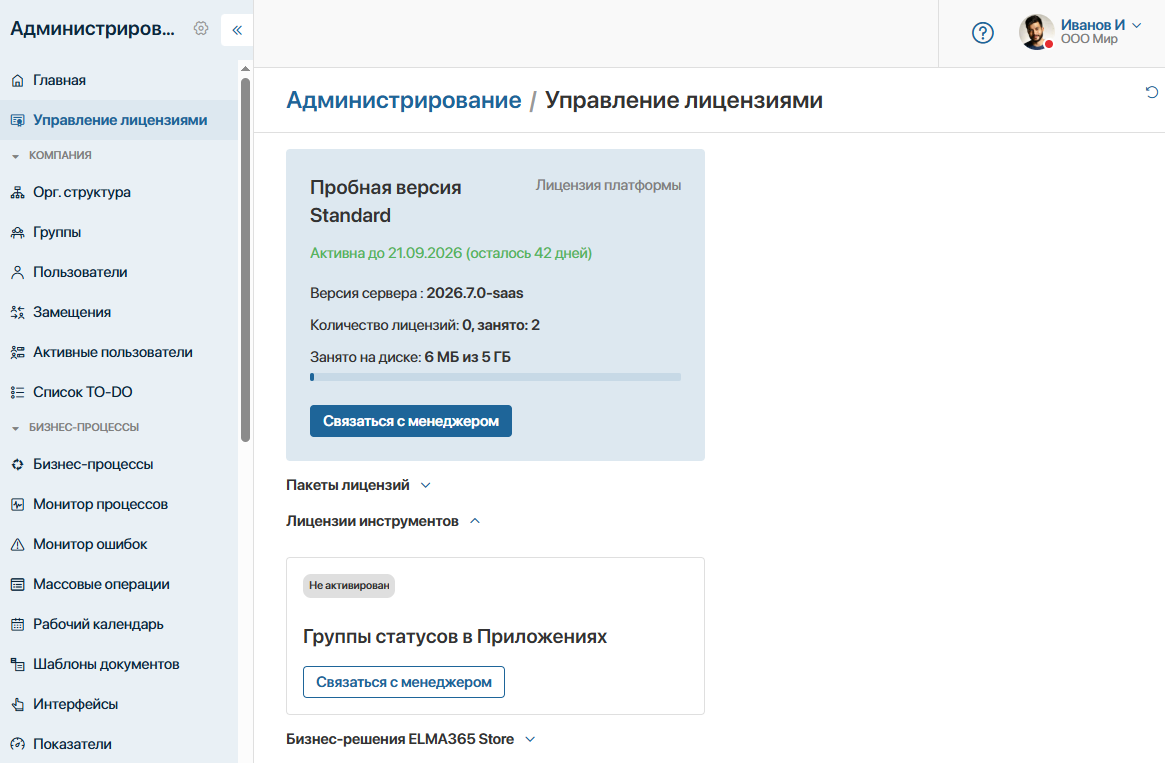Click the Пользователи person icon
The height and width of the screenshot is (763, 1165).
18,273
